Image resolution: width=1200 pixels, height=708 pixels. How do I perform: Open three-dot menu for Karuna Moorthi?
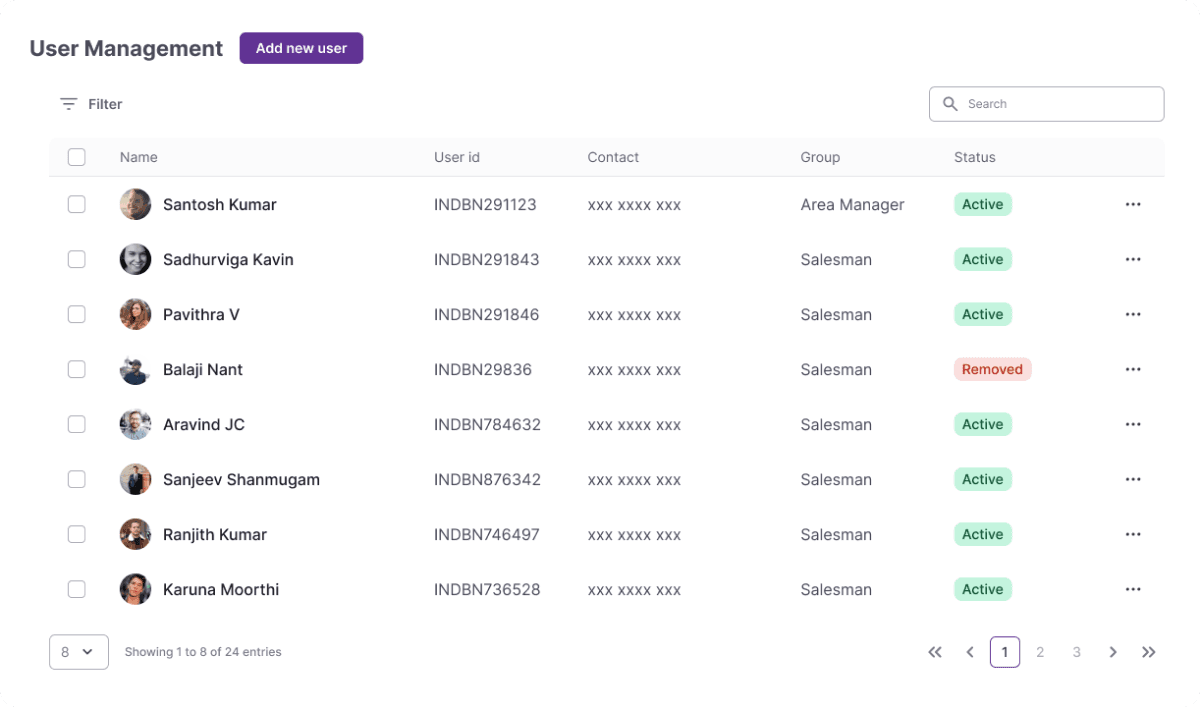tap(1133, 589)
